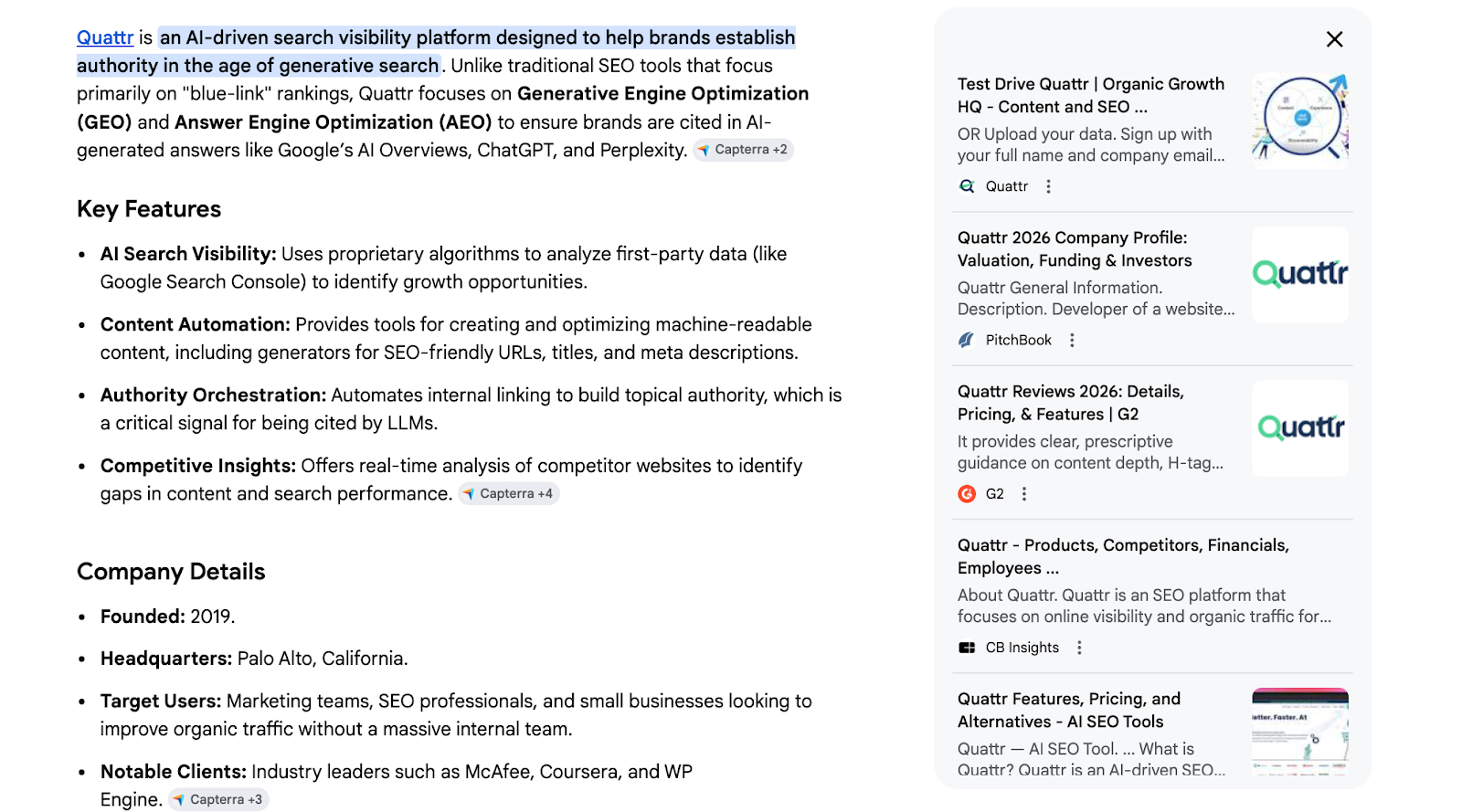The width and height of the screenshot is (1462, 812).
Task: Click the CB Insights favicon icon
Action: [x=967, y=648]
